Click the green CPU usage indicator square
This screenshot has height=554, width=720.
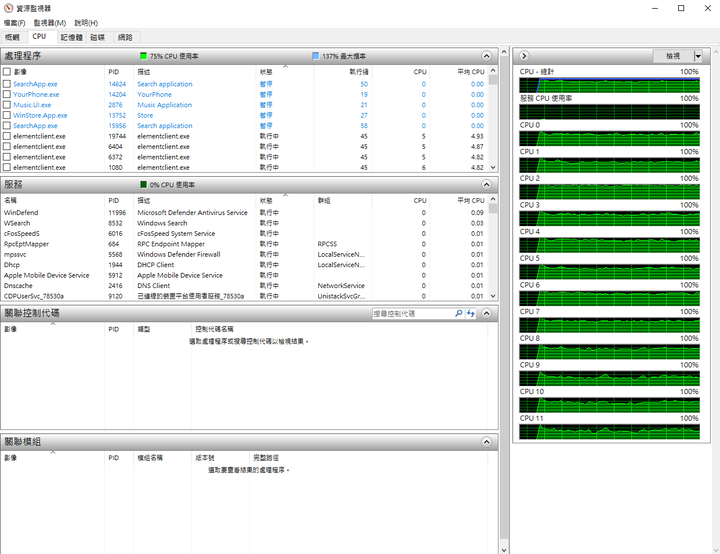tap(143, 56)
